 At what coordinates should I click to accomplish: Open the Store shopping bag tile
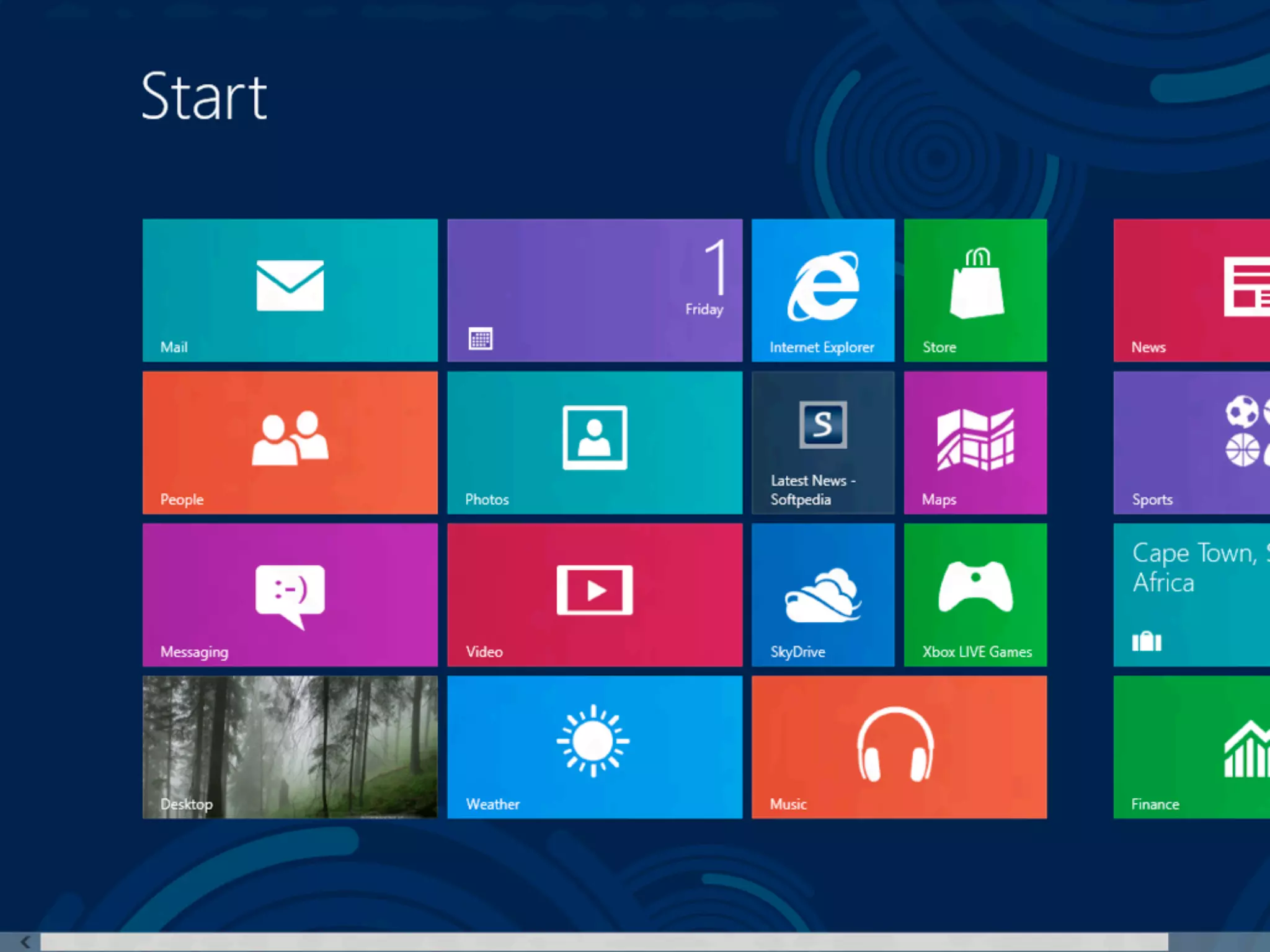[975, 290]
